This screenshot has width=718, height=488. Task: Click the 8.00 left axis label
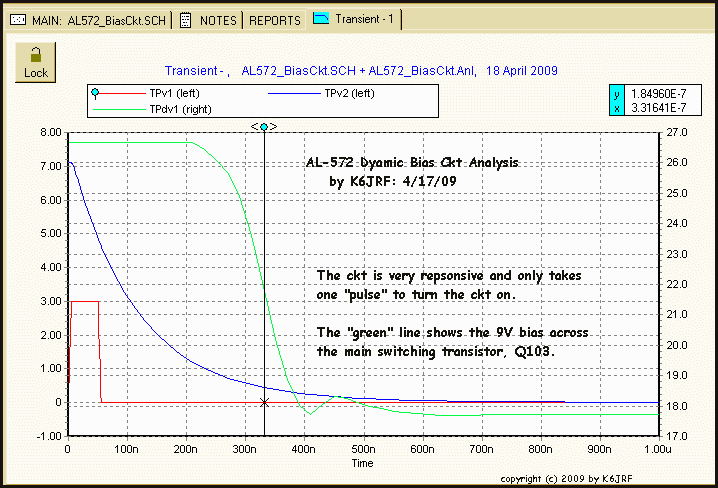pyautogui.click(x=51, y=133)
